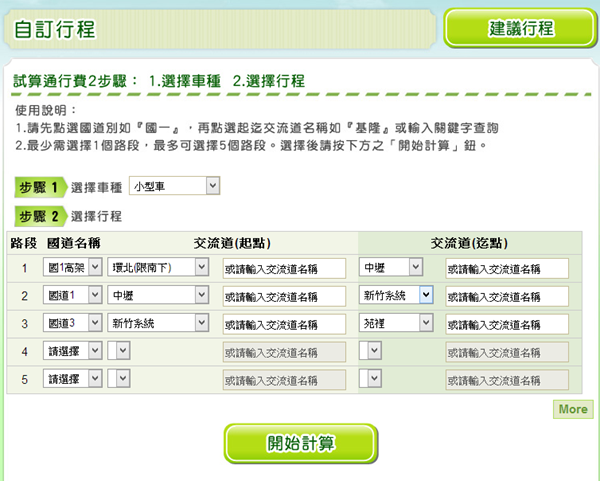Open row 4 empty end interchange dropdown
Screen dimensions: 600x481
click(x=370, y=351)
